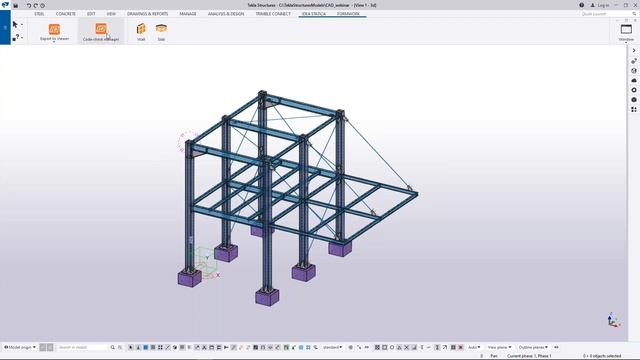
Task: Click the Log in button
Action: [600, 5]
